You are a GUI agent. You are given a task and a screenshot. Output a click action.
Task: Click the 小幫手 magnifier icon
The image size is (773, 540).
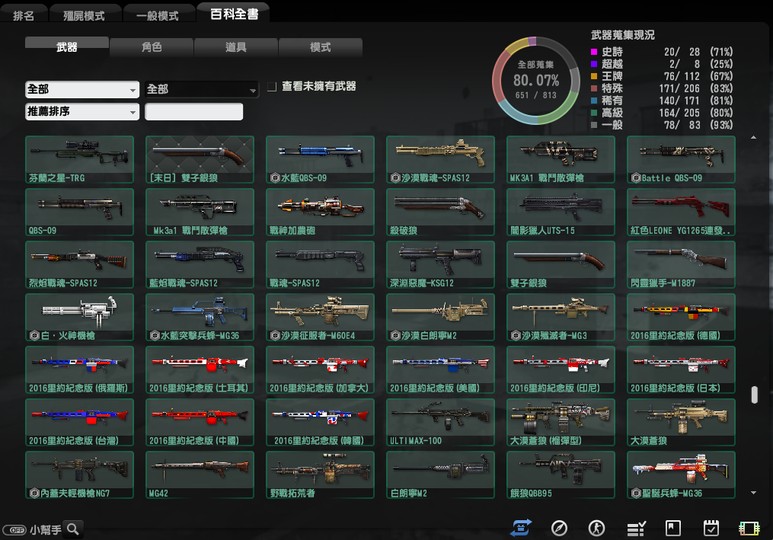73,529
